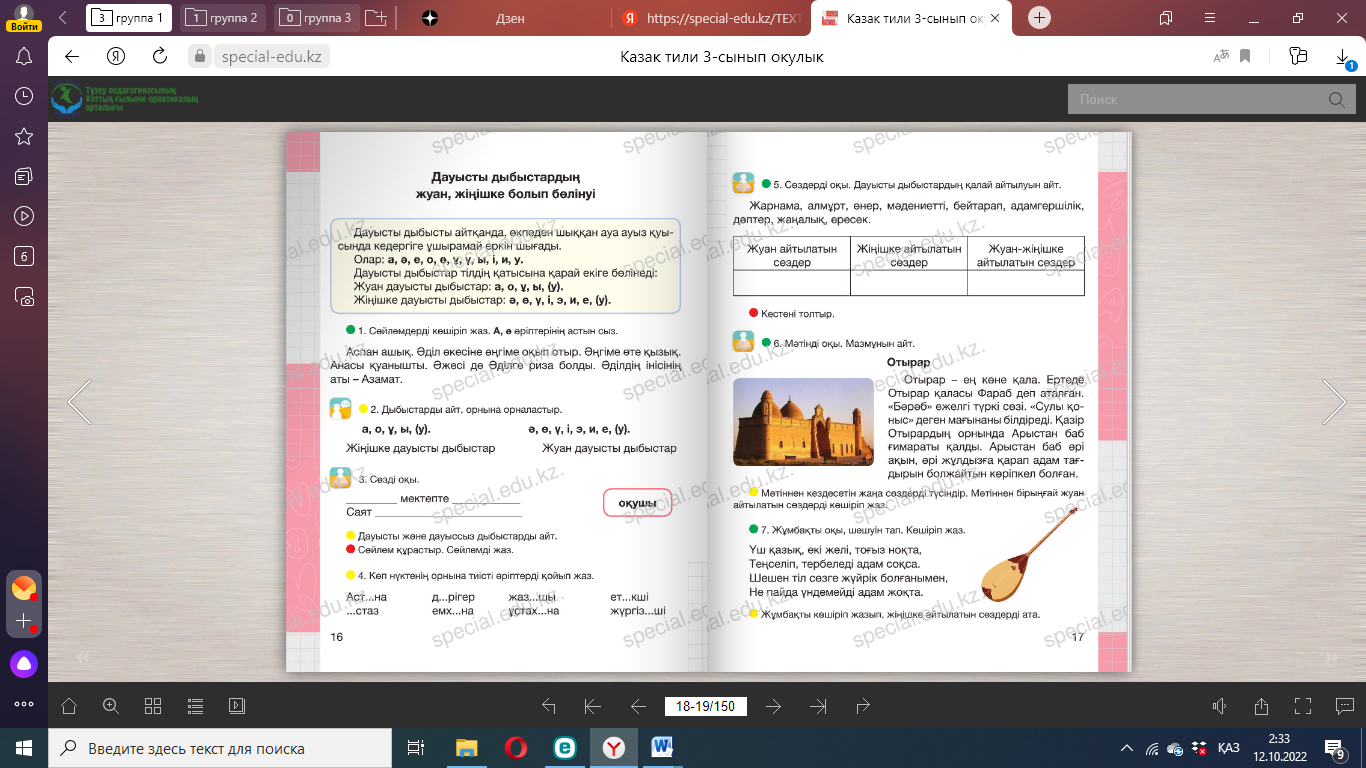Open Microsoft Word from the taskbar

(x=663, y=748)
